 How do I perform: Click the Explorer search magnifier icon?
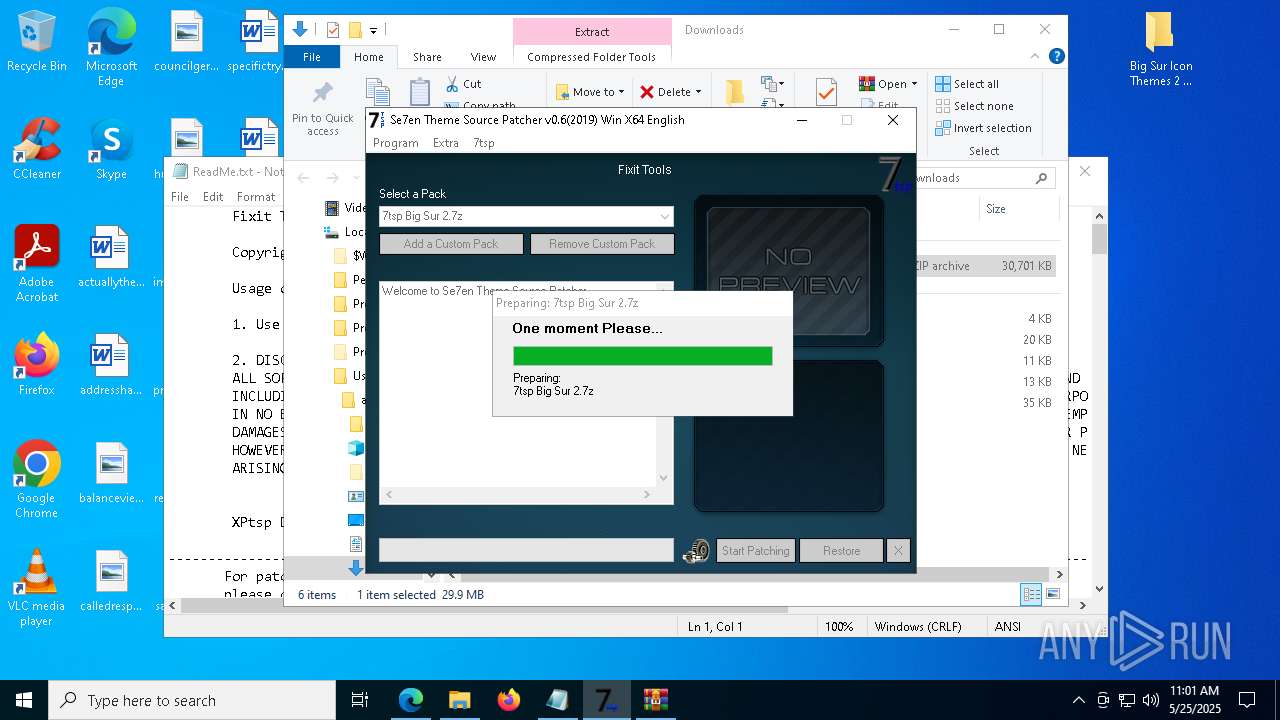click(1041, 178)
